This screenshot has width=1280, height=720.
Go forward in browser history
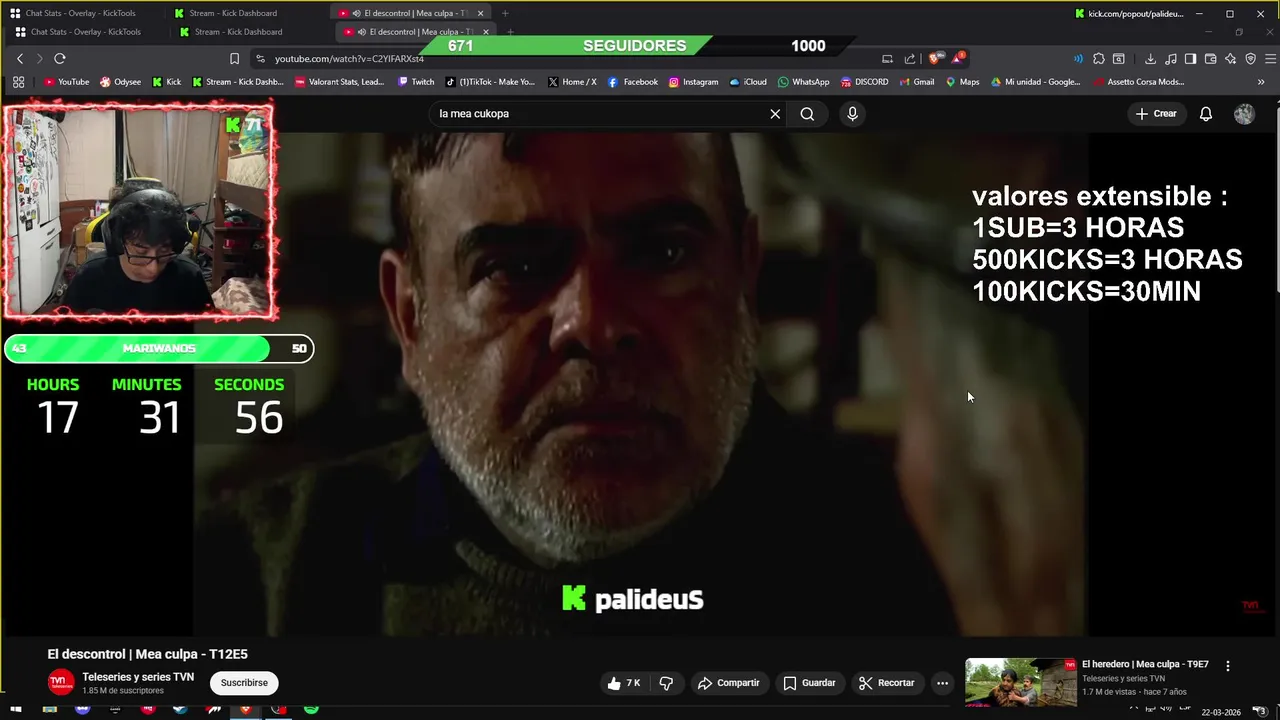pyautogui.click(x=39, y=59)
